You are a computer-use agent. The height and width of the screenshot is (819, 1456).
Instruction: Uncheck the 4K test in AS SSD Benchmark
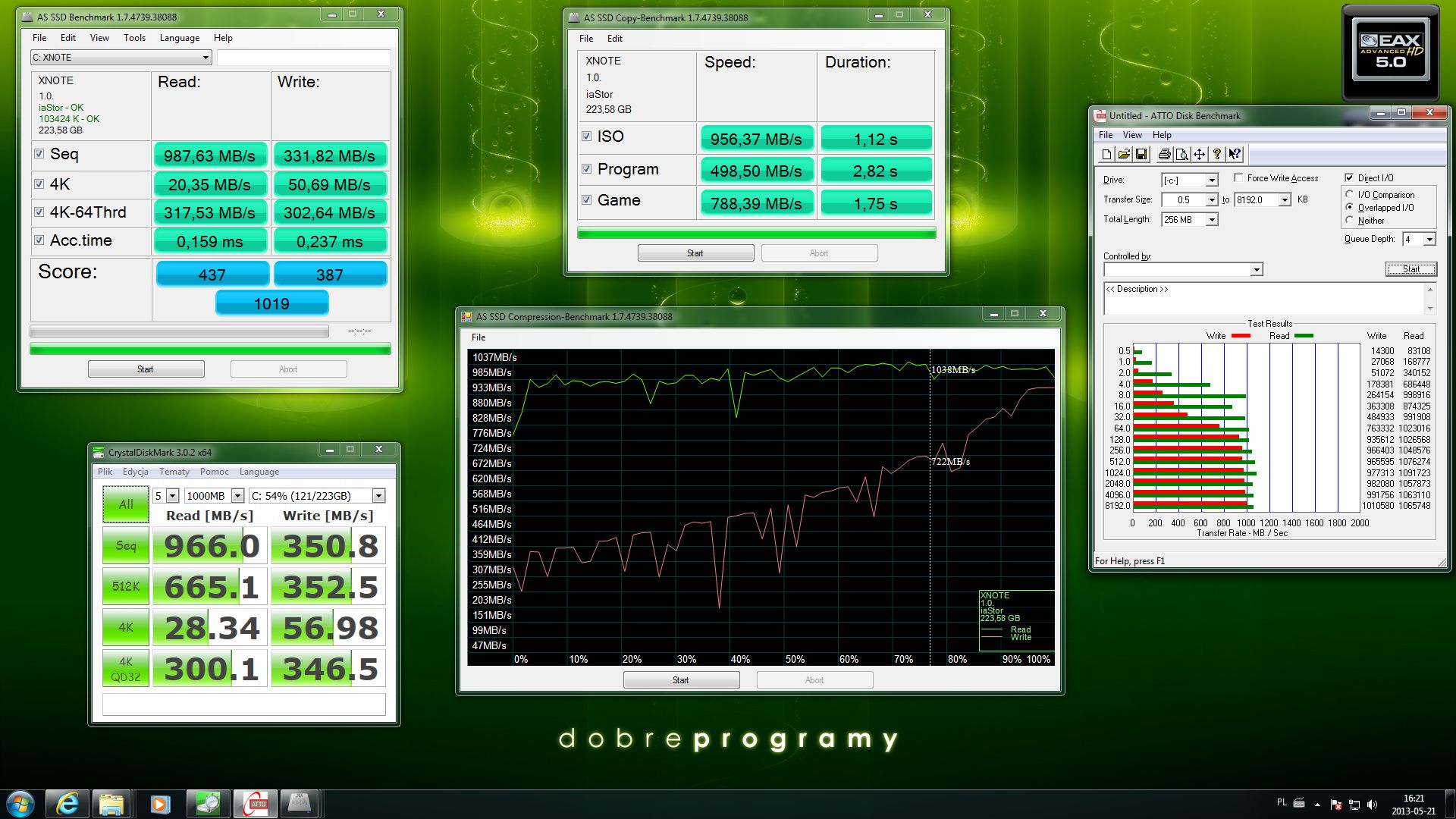[39, 184]
